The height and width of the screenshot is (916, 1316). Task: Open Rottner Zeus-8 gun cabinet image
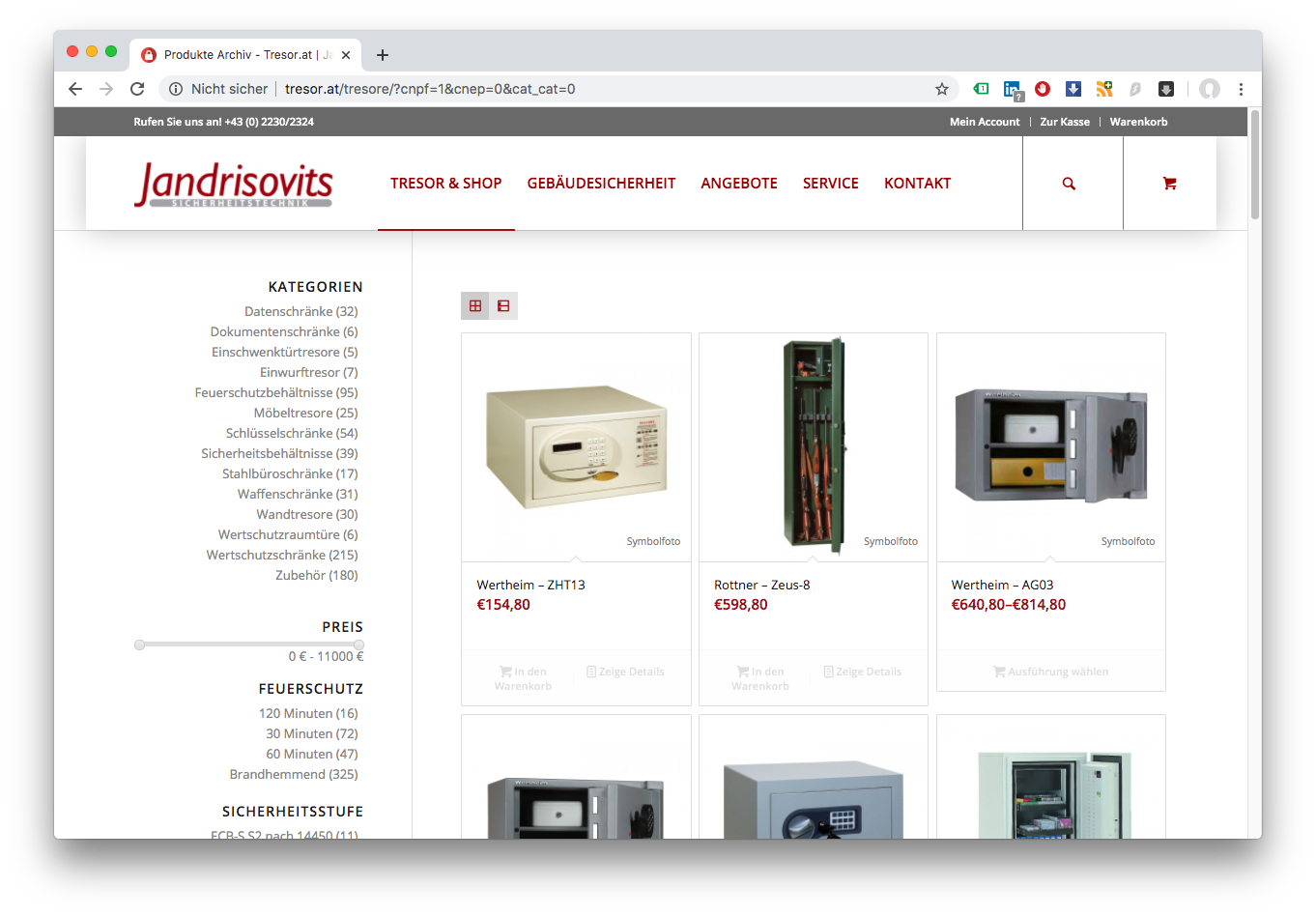[814, 447]
